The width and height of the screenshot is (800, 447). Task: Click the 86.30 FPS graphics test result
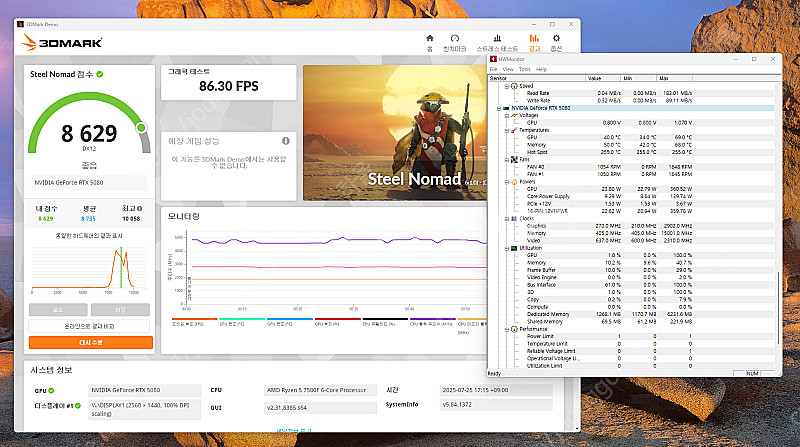click(x=229, y=86)
